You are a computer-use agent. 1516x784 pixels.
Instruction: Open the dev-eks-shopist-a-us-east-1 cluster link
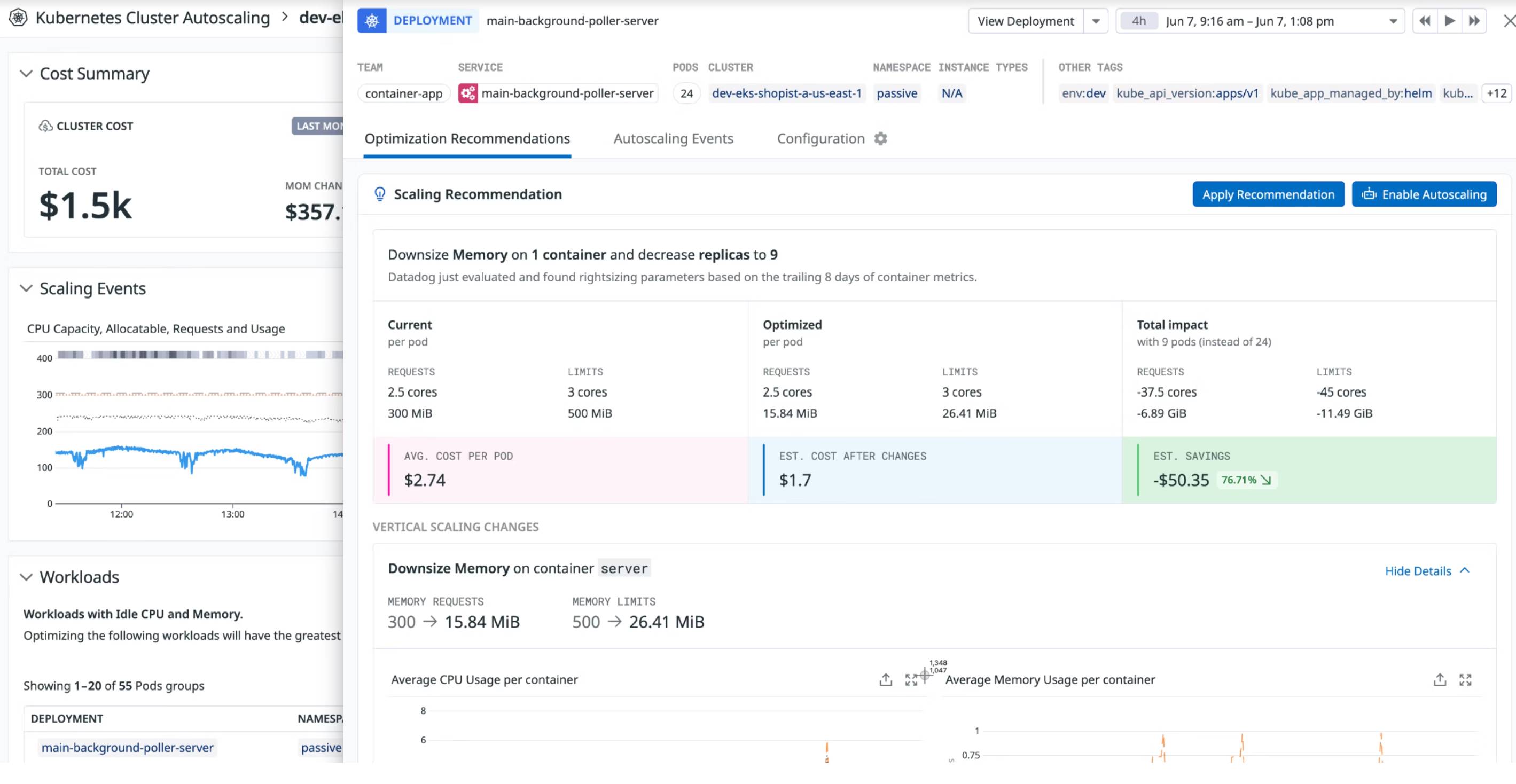click(x=787, y=93)
